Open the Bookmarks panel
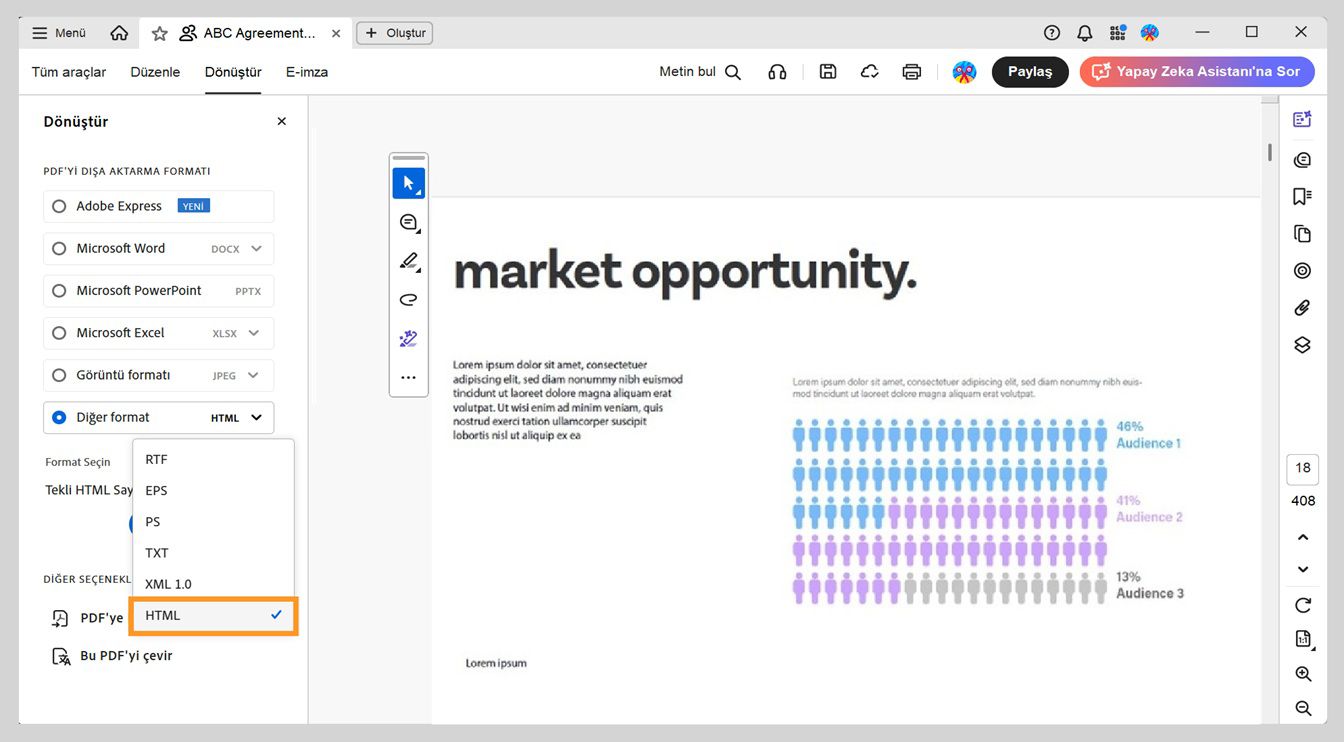 pos(1302,196)
